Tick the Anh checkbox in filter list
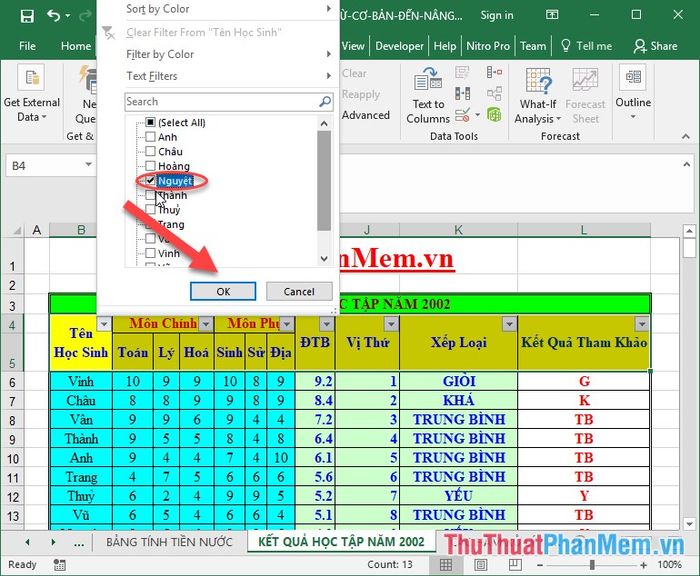The width and height of the screenshot is (700, 576). [x=150, y=138]
